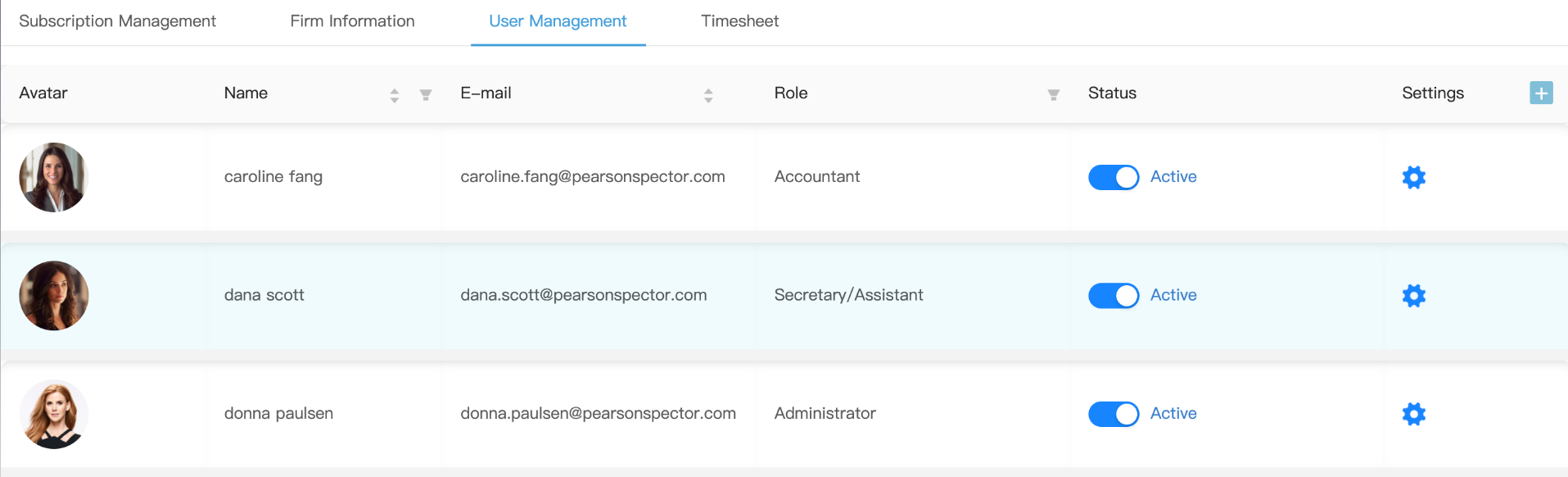1568x477 pixels.
Task: Open settings gear for donna paulsen
Action: pos(1413,414)
